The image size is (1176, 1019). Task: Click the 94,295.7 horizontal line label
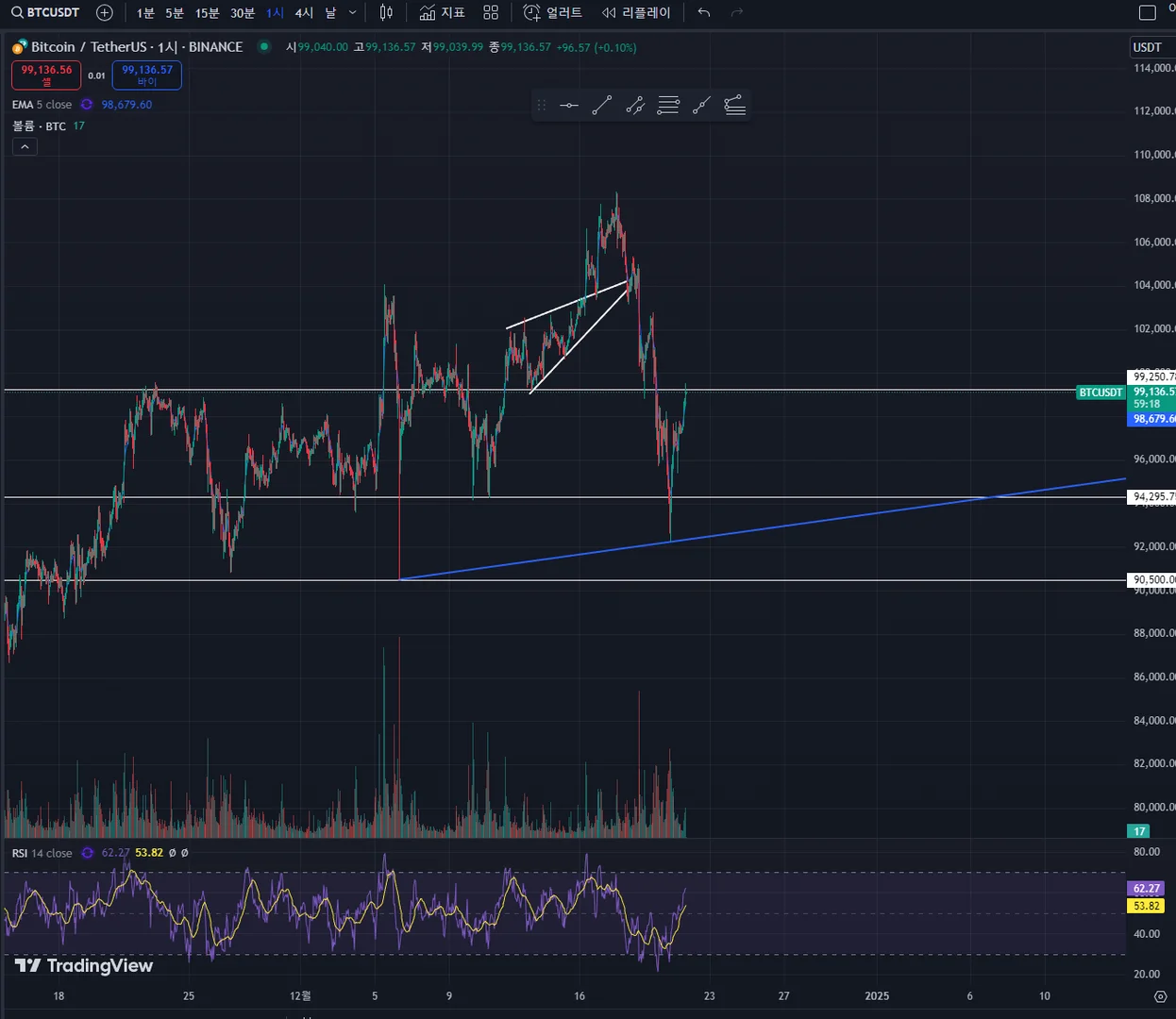(x=1152, y=496)
